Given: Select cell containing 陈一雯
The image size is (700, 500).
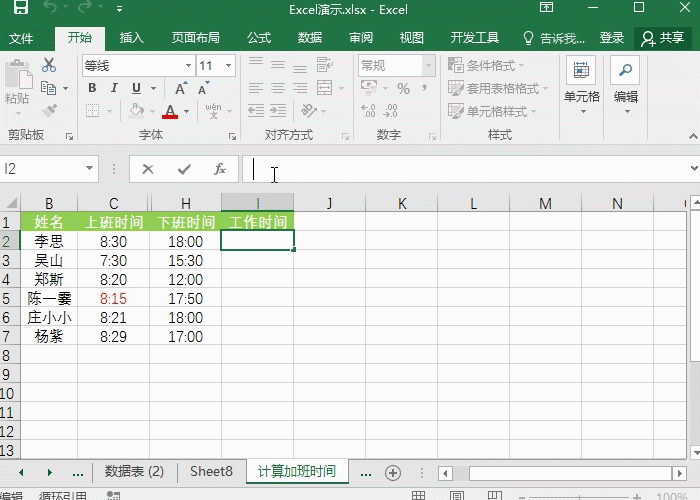Looking at the screenshot, I should click(x=49, y=298).
